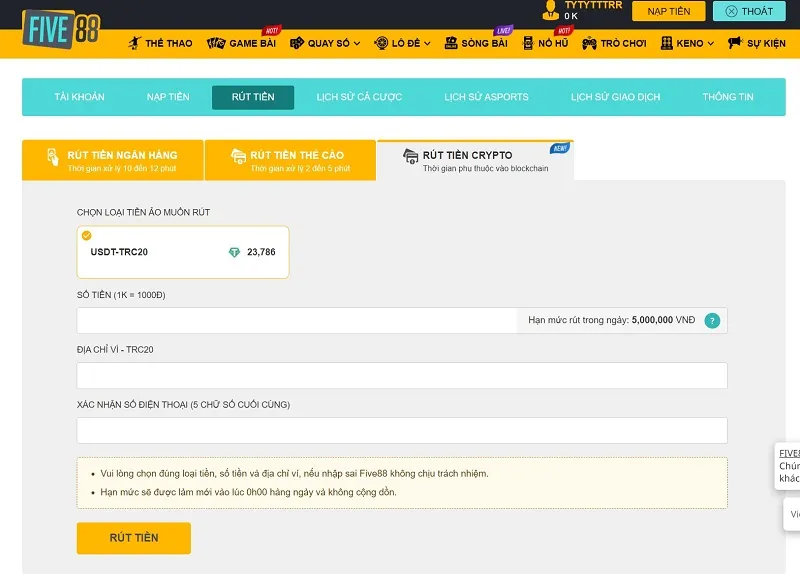
Task: Click the Thể Thao running figure icon
Action: [x=135, y=43]
